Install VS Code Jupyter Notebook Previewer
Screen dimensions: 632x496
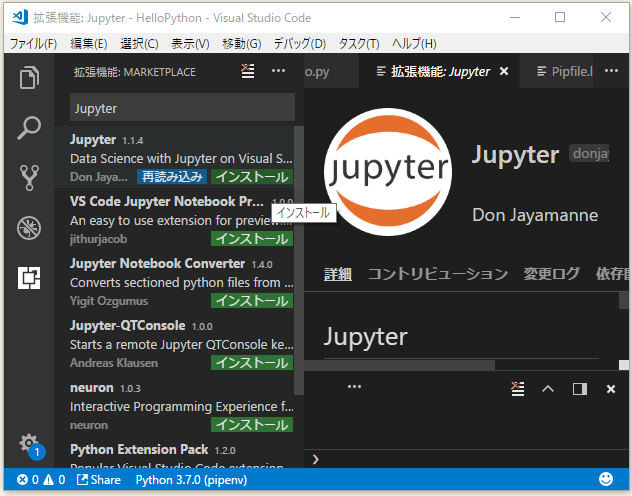point(252,239)
